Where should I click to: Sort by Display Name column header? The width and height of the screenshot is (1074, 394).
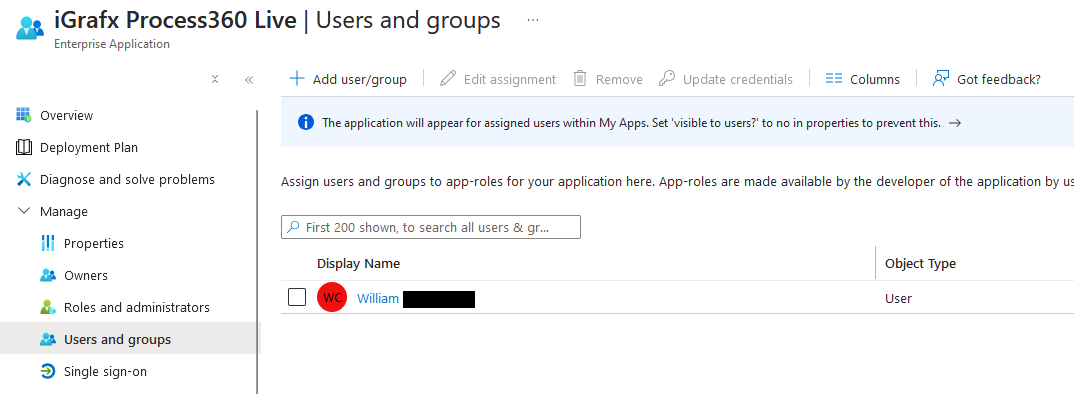click(x=358, y=263)
